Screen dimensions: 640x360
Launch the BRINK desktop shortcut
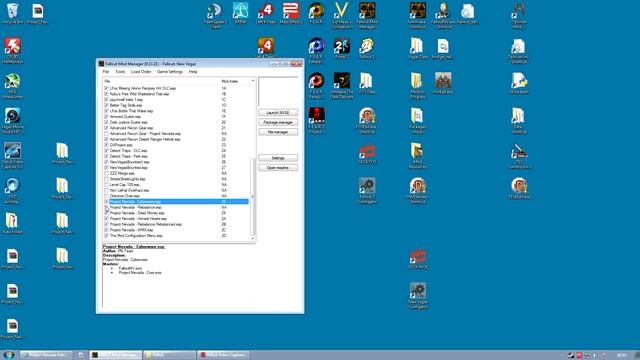(x=240, y=13)
